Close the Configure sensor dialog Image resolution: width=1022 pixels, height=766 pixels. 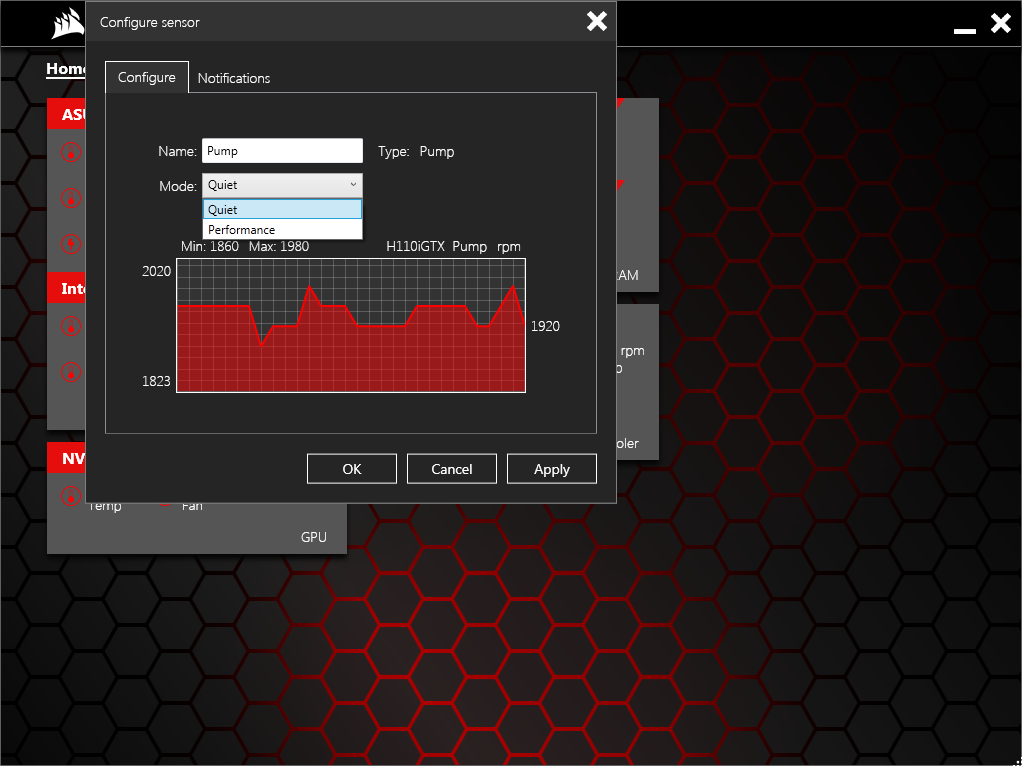(x=596, y=21)
